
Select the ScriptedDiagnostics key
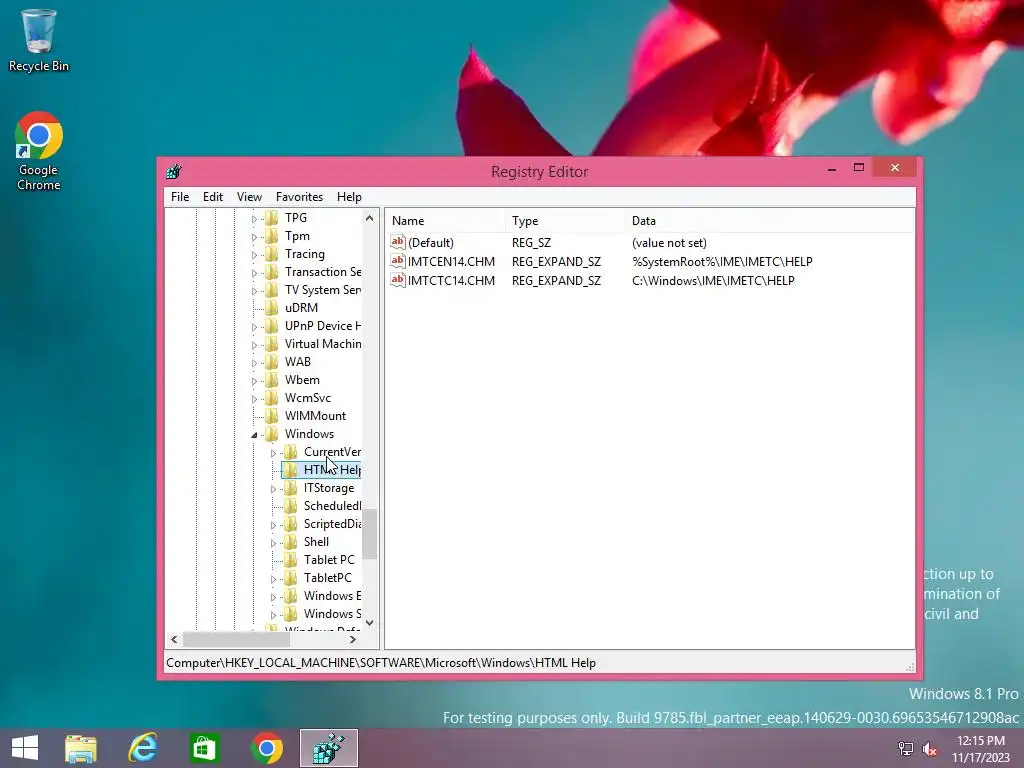point(332,524)
